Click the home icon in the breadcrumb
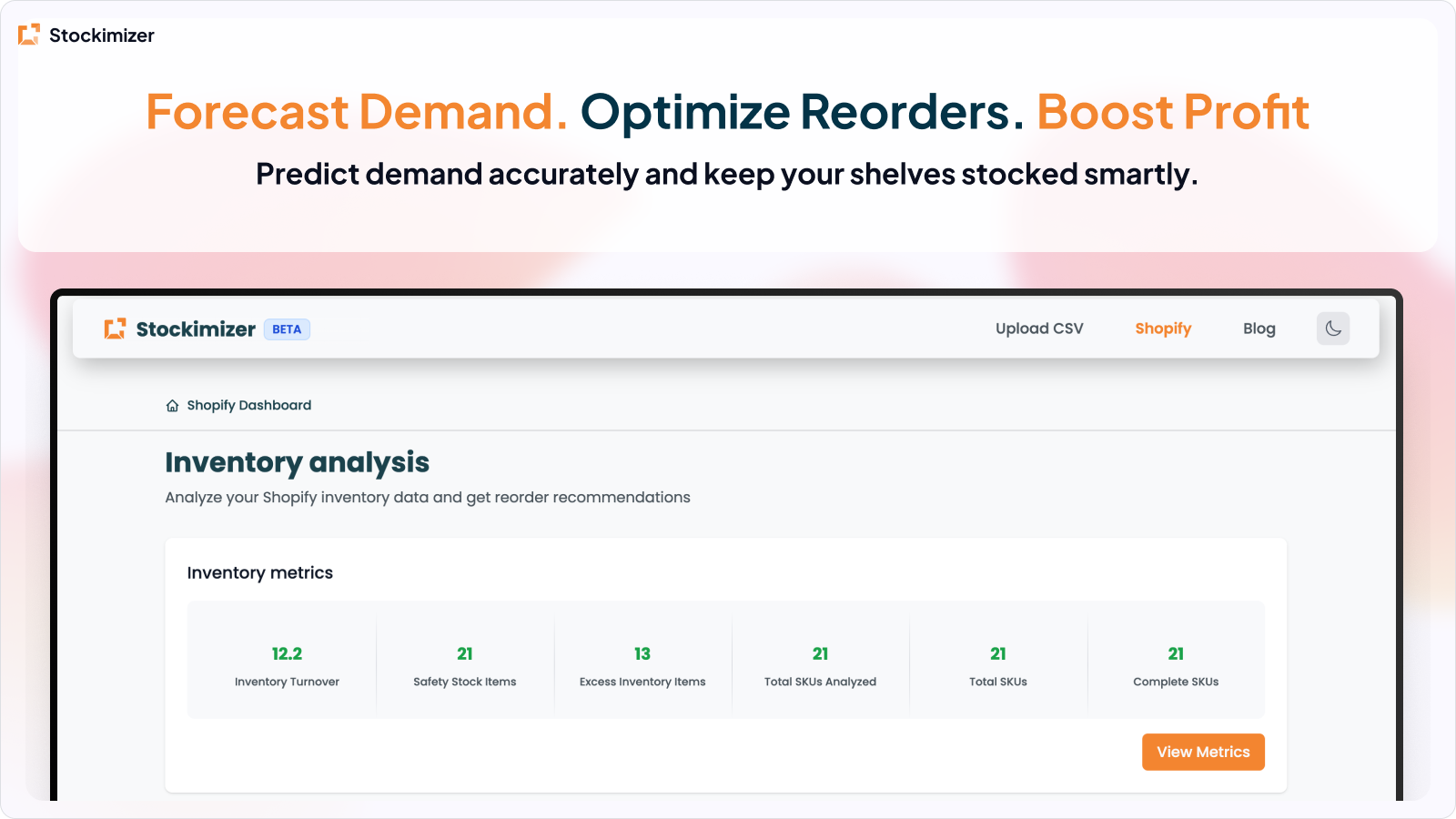The height and width of the screenshot is (819, 1456). coord(172,405)
